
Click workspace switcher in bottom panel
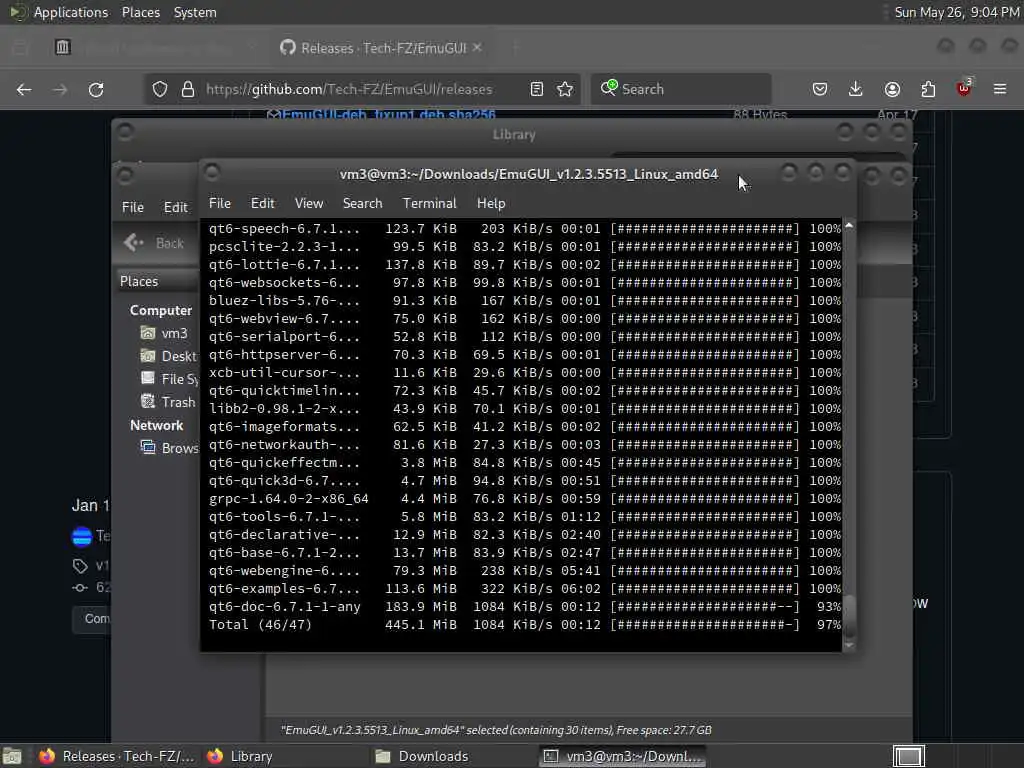click(908, 756)
